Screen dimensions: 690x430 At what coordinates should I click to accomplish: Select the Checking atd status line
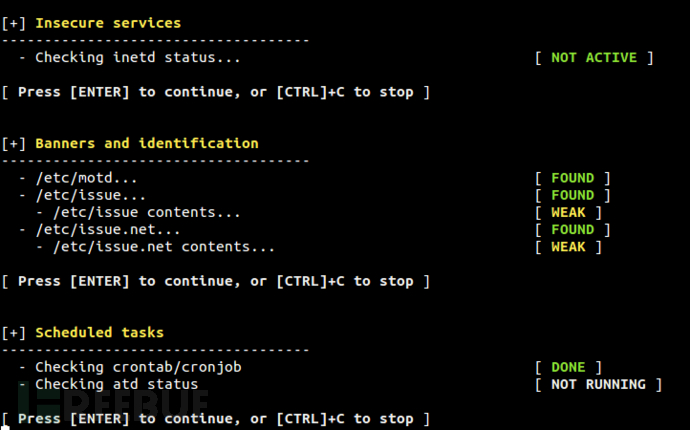(x=116, y=384)
